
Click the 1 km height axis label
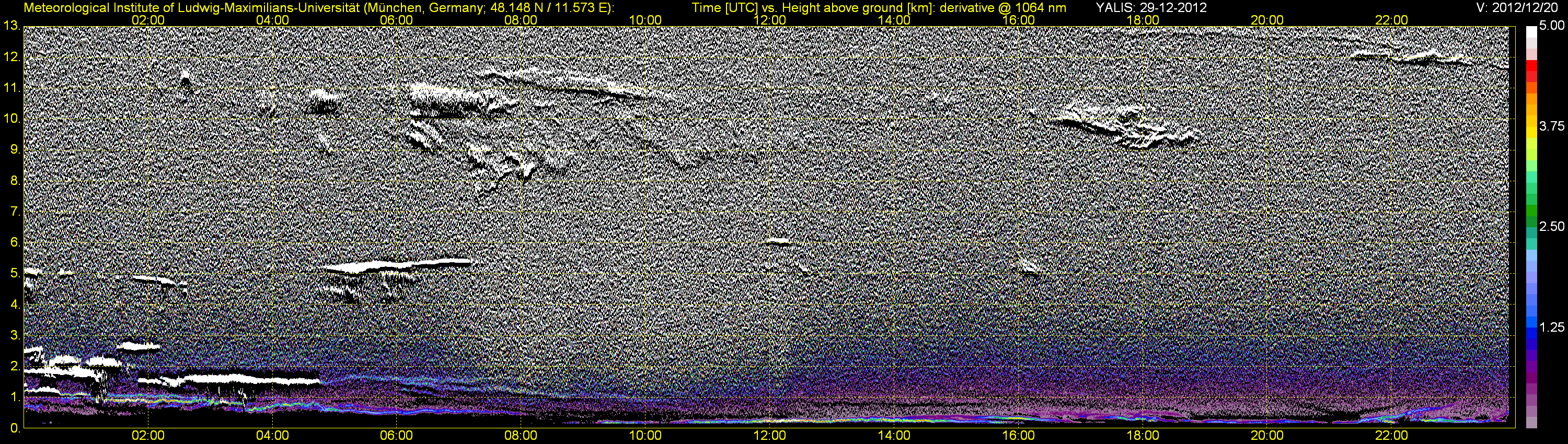click(15, 397)
